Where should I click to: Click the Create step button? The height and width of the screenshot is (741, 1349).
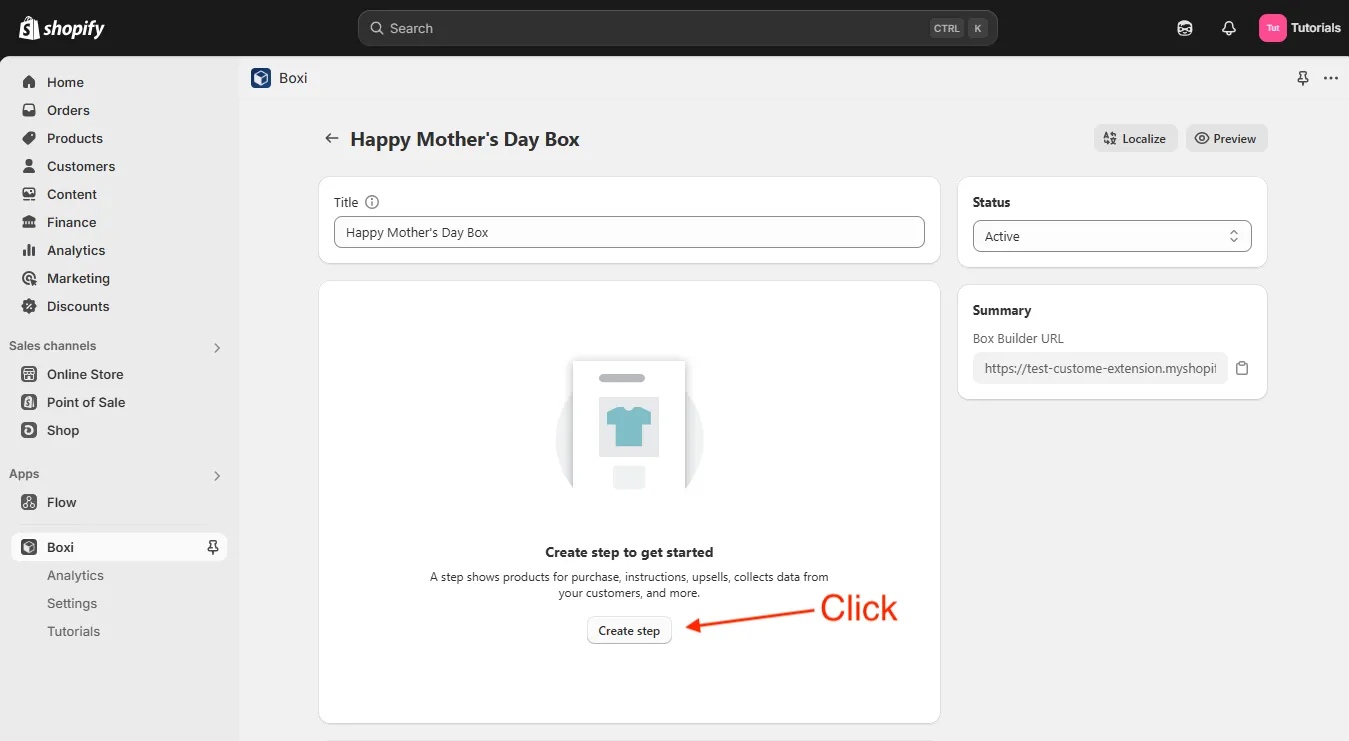[629, 630]
